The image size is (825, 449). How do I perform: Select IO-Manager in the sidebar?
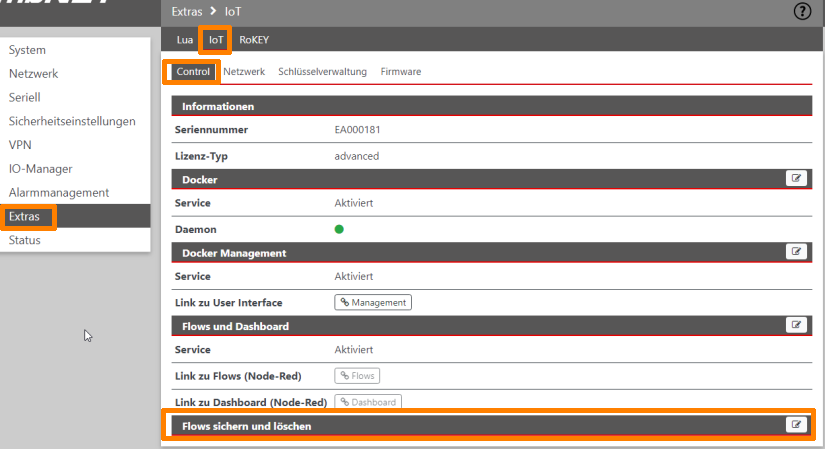tap(40, 169)
